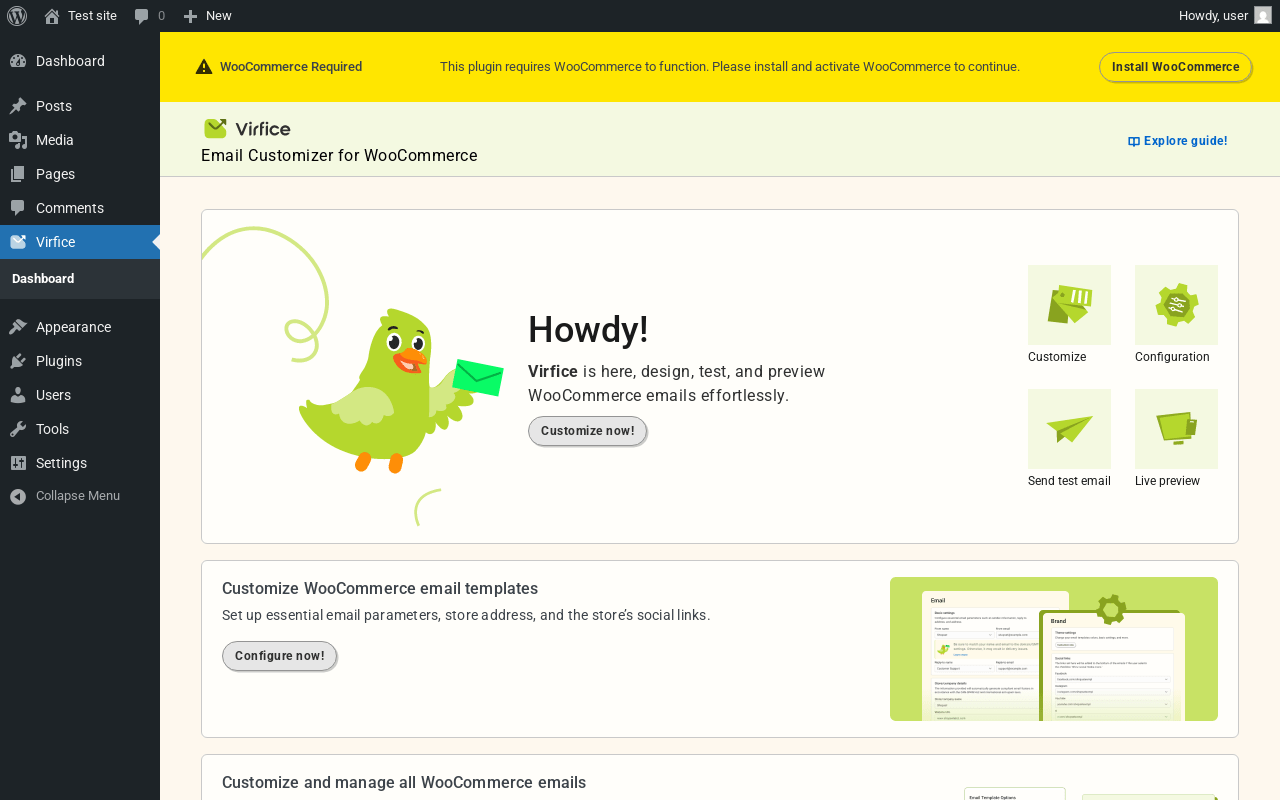Screen dimensions: 1280x800
Task: Click the Virfice logo in header
Action: 247,128
